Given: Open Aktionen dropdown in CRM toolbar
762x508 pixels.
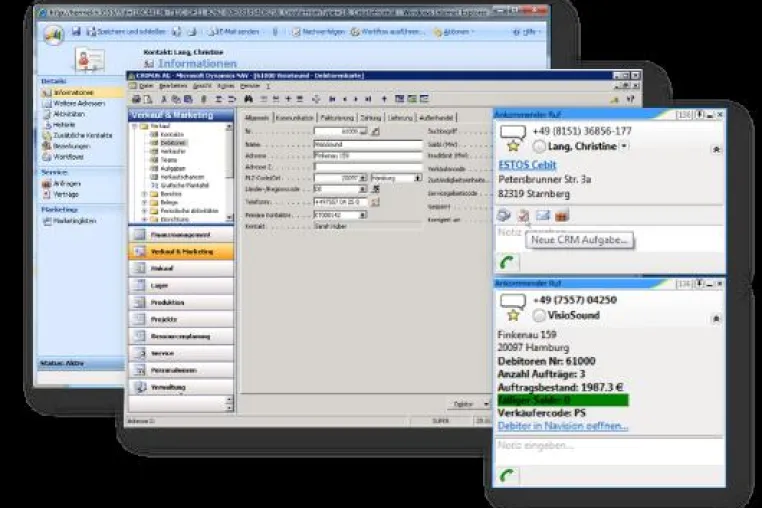Looking at the screenshot, I should (x=454, y=32).
